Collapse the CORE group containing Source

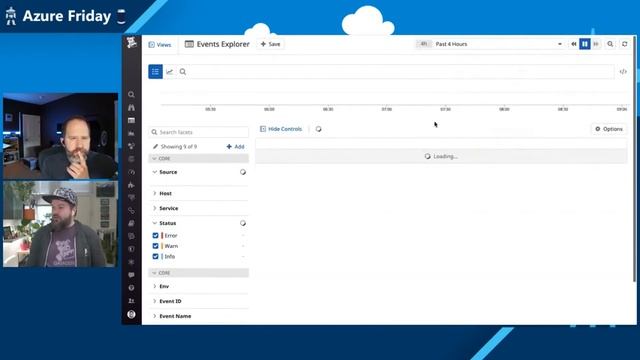click(x=198, y=158)
